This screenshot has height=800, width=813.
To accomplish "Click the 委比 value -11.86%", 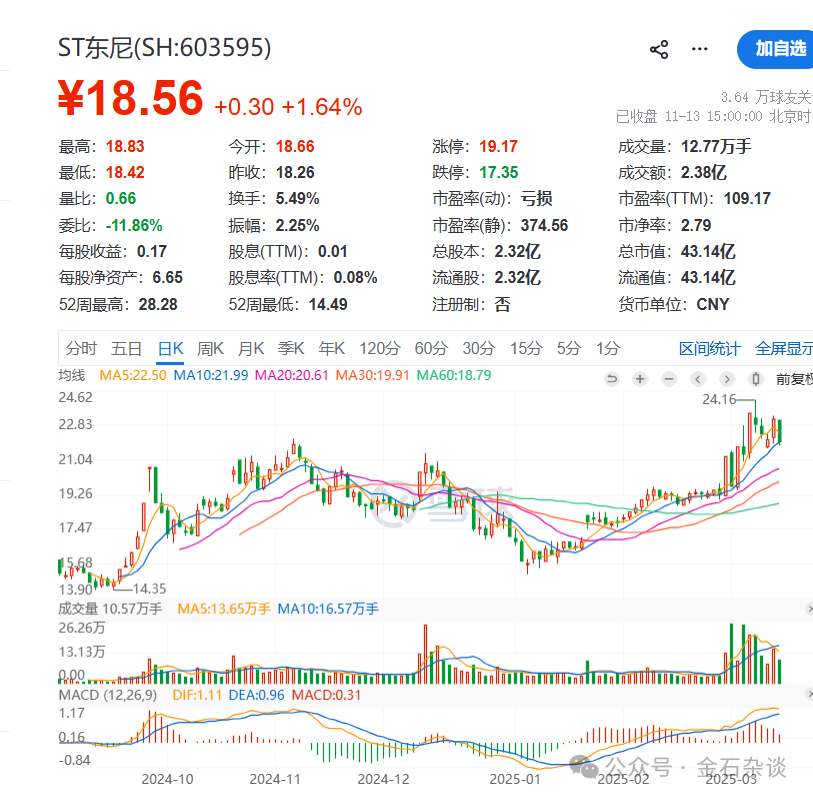I will coord(134,226).
